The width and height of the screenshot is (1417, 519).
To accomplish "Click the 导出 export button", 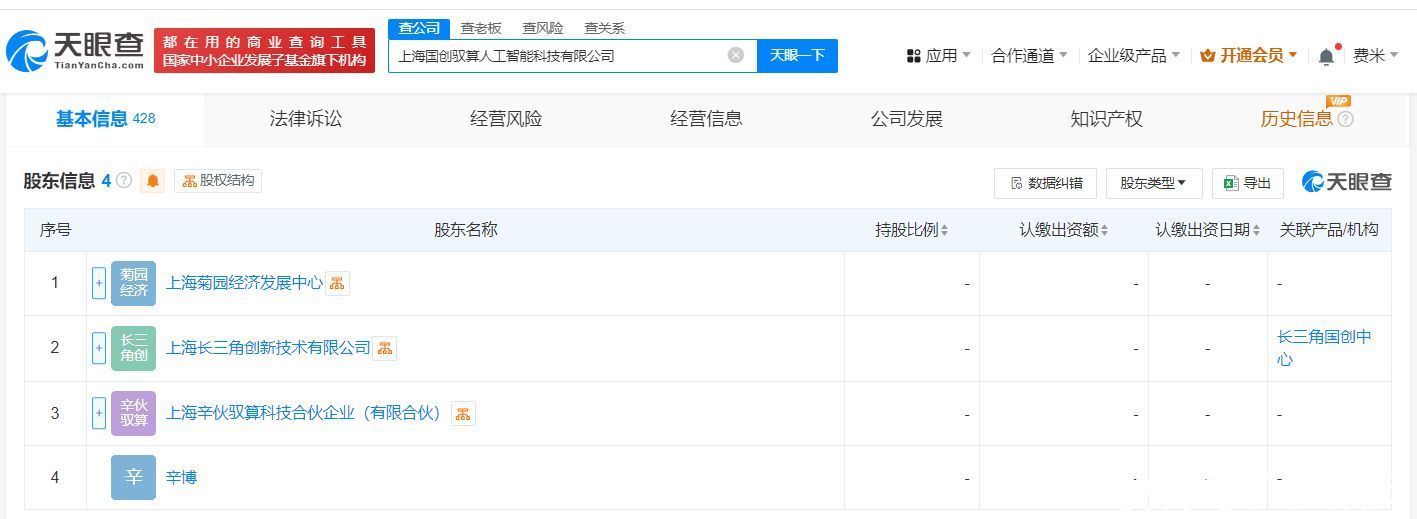I will pyautogui.click(x=1247, y=183).
